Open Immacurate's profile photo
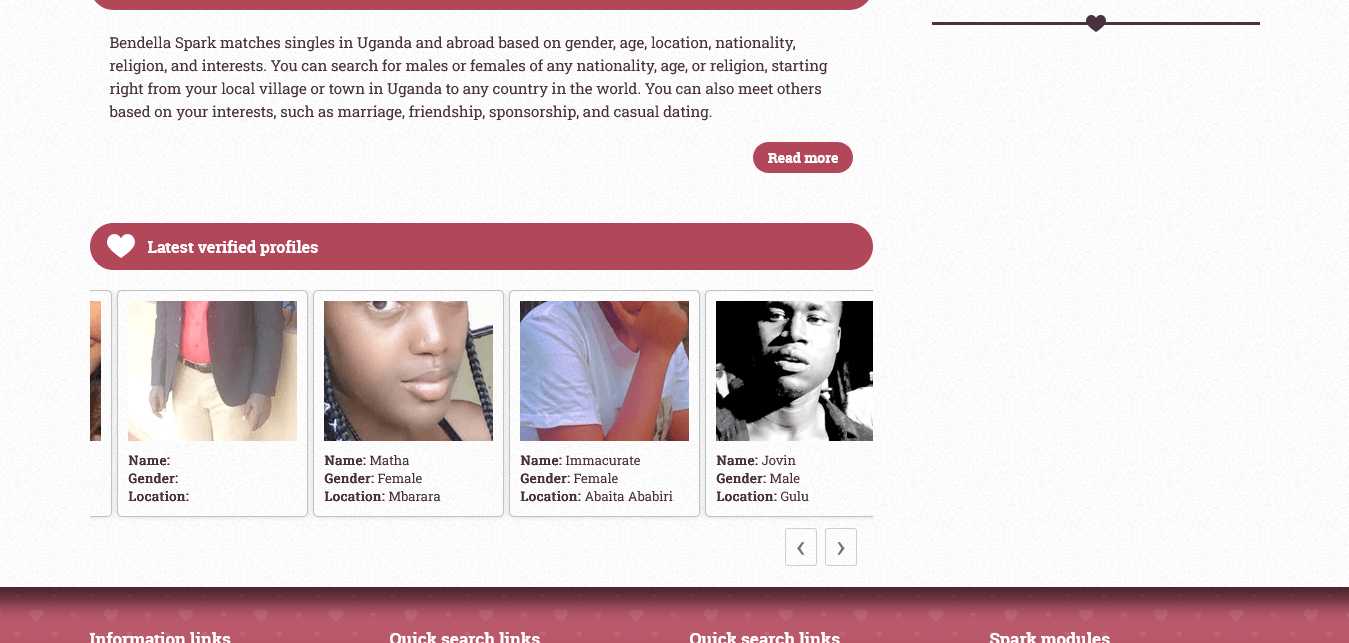Viewport: 1349px width, 643px height. point(604,371)
